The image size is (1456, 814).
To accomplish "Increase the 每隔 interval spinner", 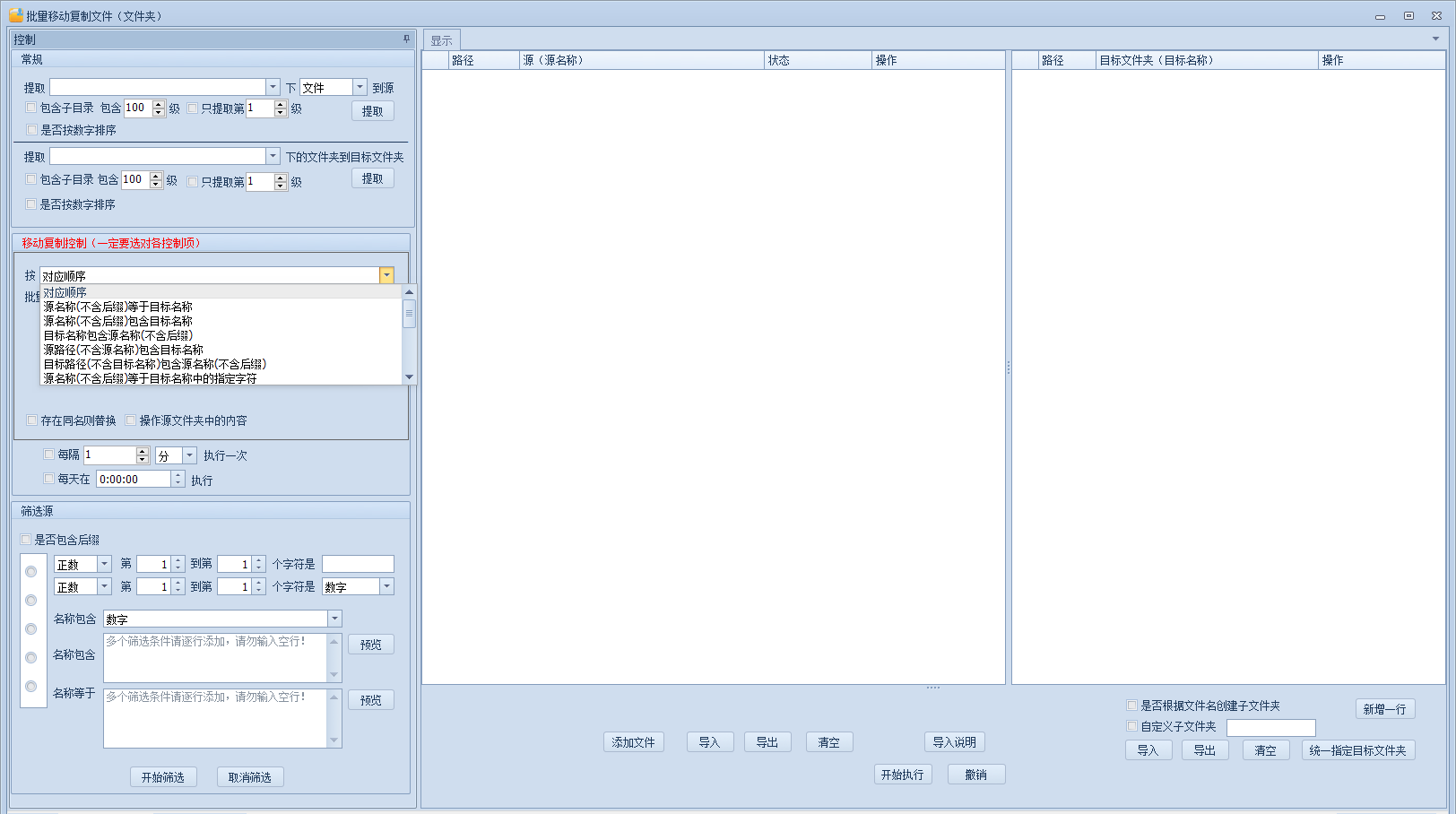I will [x=143, y=451].
